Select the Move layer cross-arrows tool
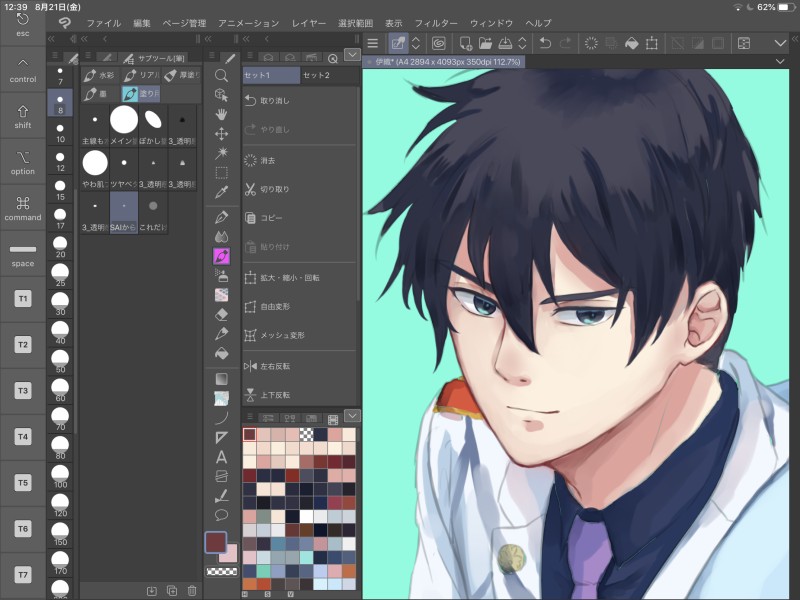This screenshot has height=600, width=800. click(221, 134)
